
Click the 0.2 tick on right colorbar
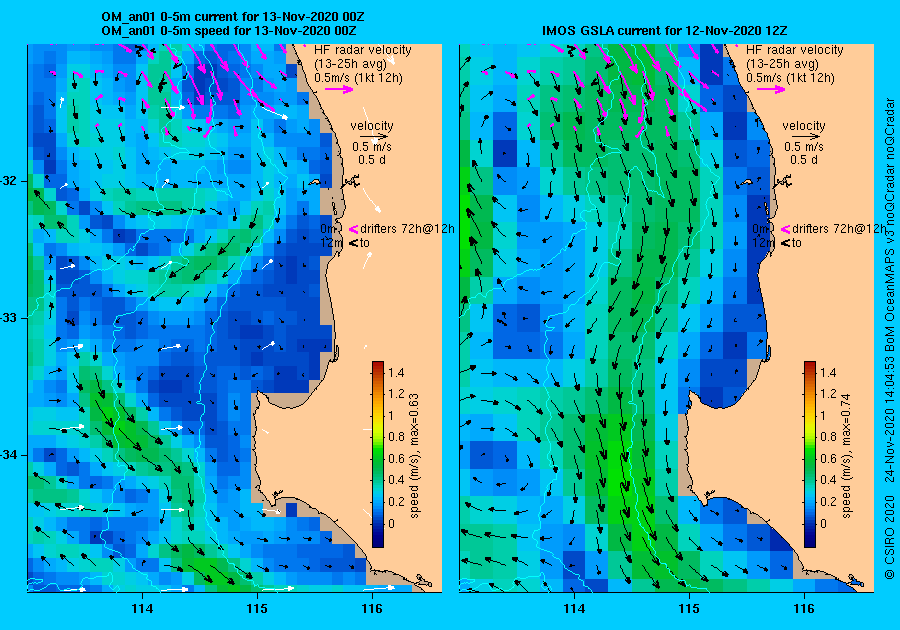[x=828, y=501]
